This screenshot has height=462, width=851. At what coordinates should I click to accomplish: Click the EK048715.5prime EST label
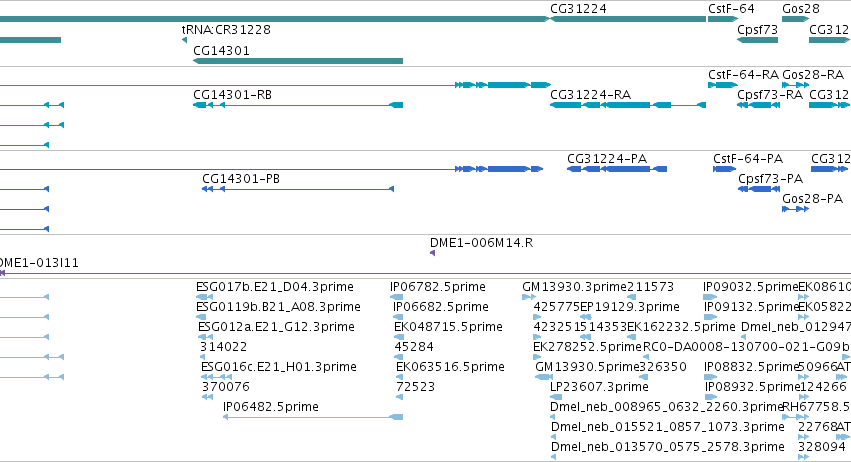[x=448, y=327]
